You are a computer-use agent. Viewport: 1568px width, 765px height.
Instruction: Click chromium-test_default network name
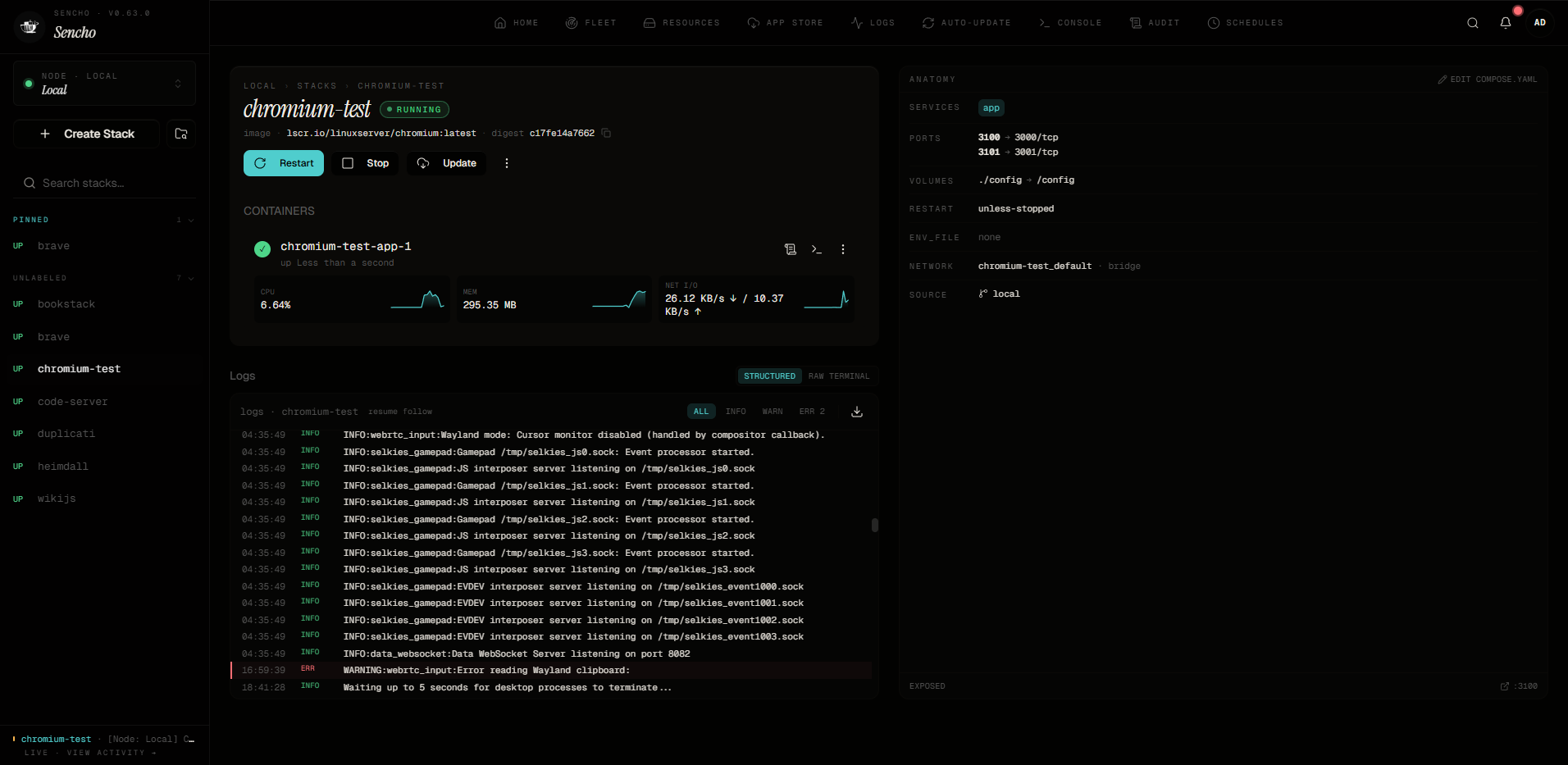point(1035,266)
